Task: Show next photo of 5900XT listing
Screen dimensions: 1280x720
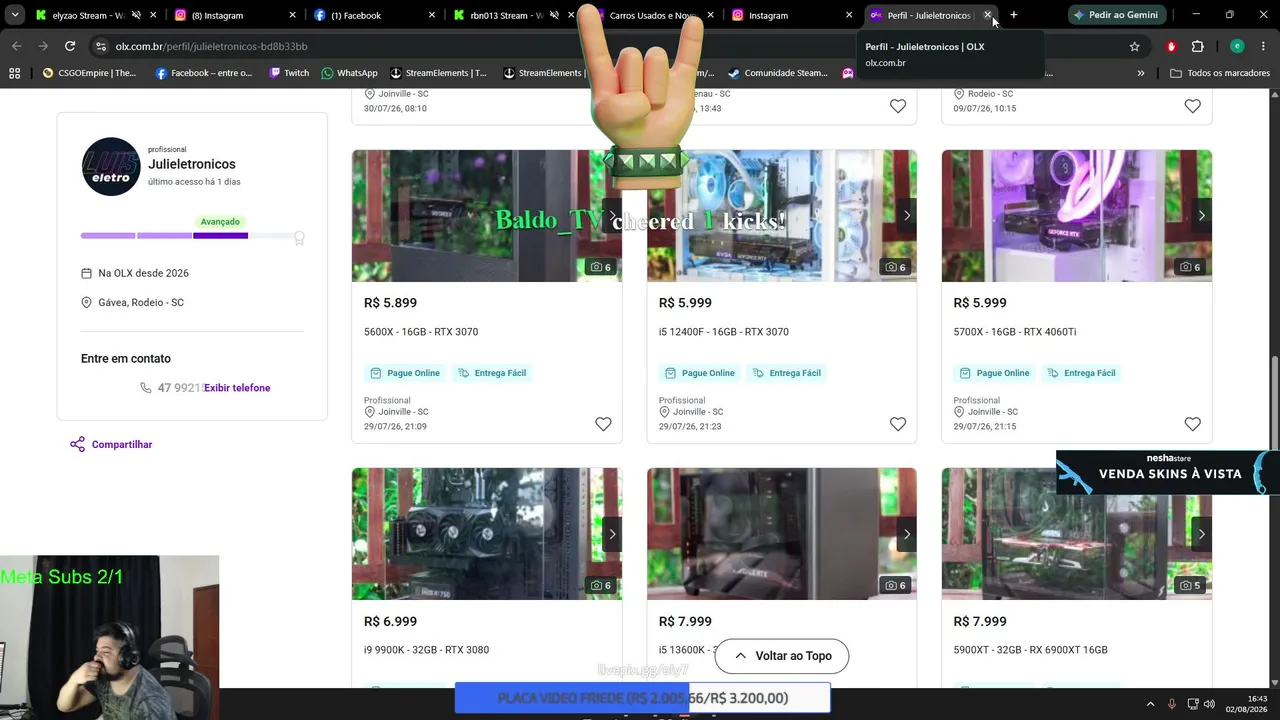Action: (x=1201, y=534)
